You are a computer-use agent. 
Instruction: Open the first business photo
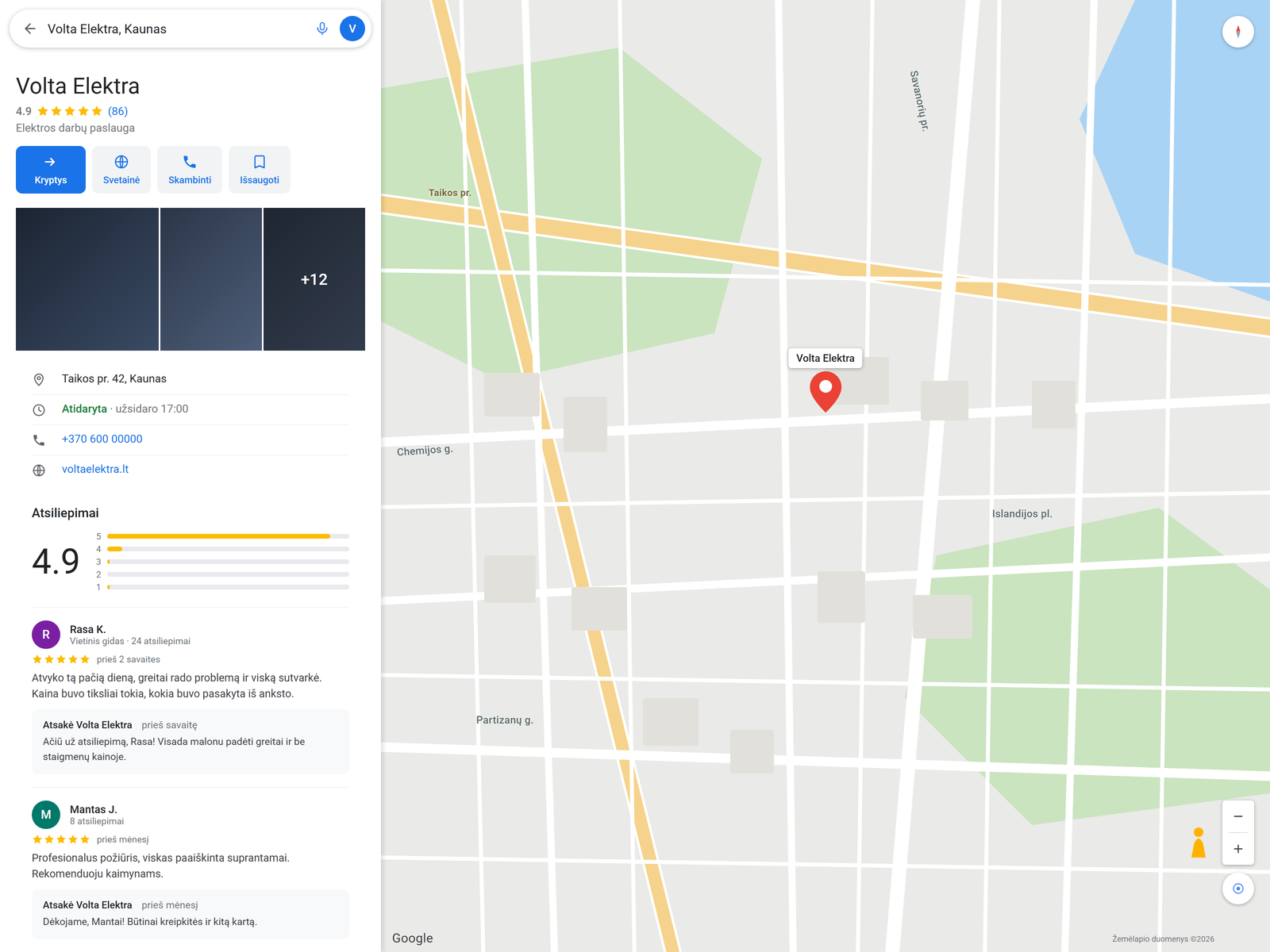[87, 279]
